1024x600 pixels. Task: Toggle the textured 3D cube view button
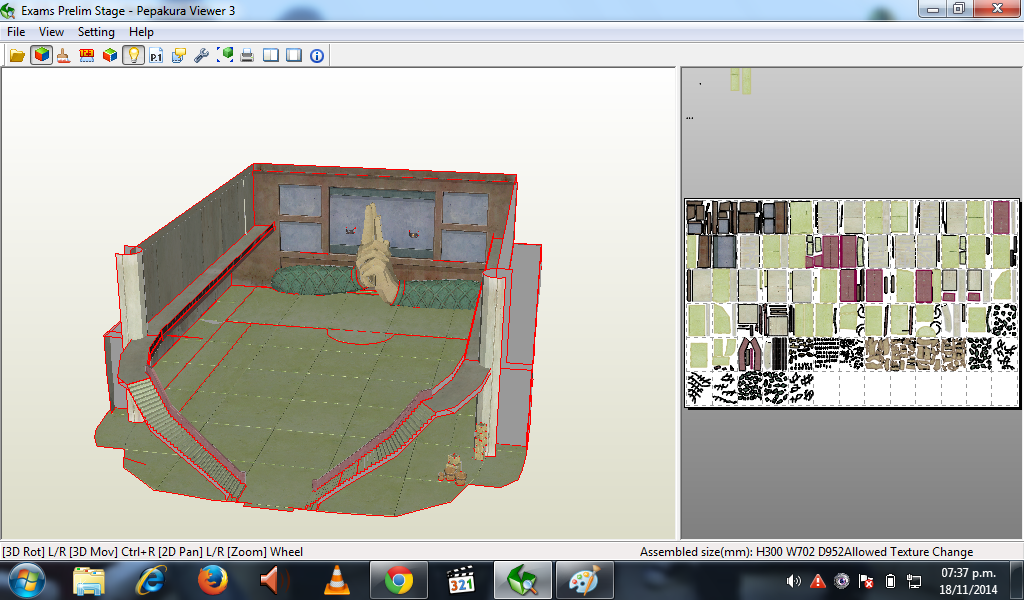pos(41,55)
